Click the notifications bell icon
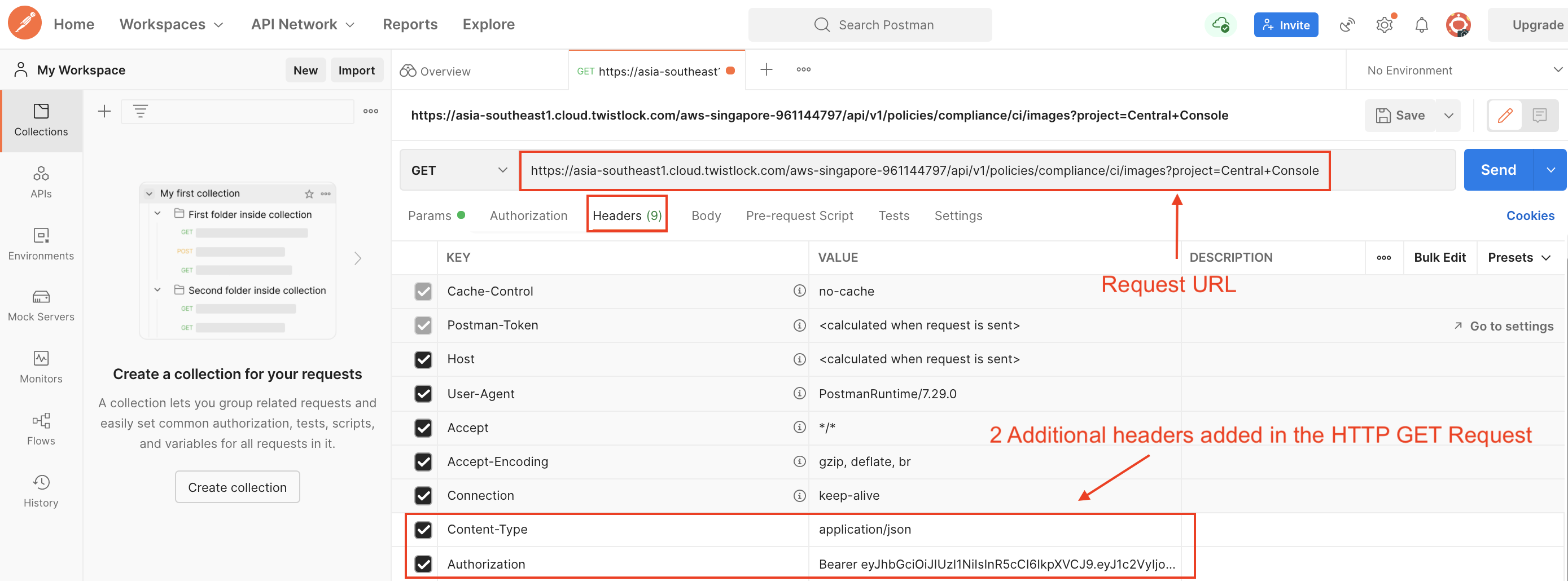 point(1421,25)
